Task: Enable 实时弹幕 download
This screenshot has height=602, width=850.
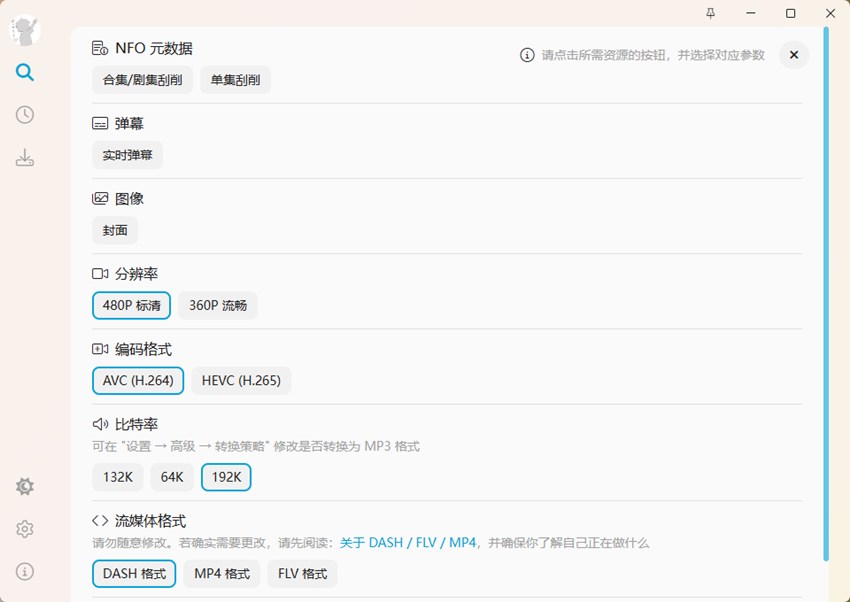Action: pos(127,154)
